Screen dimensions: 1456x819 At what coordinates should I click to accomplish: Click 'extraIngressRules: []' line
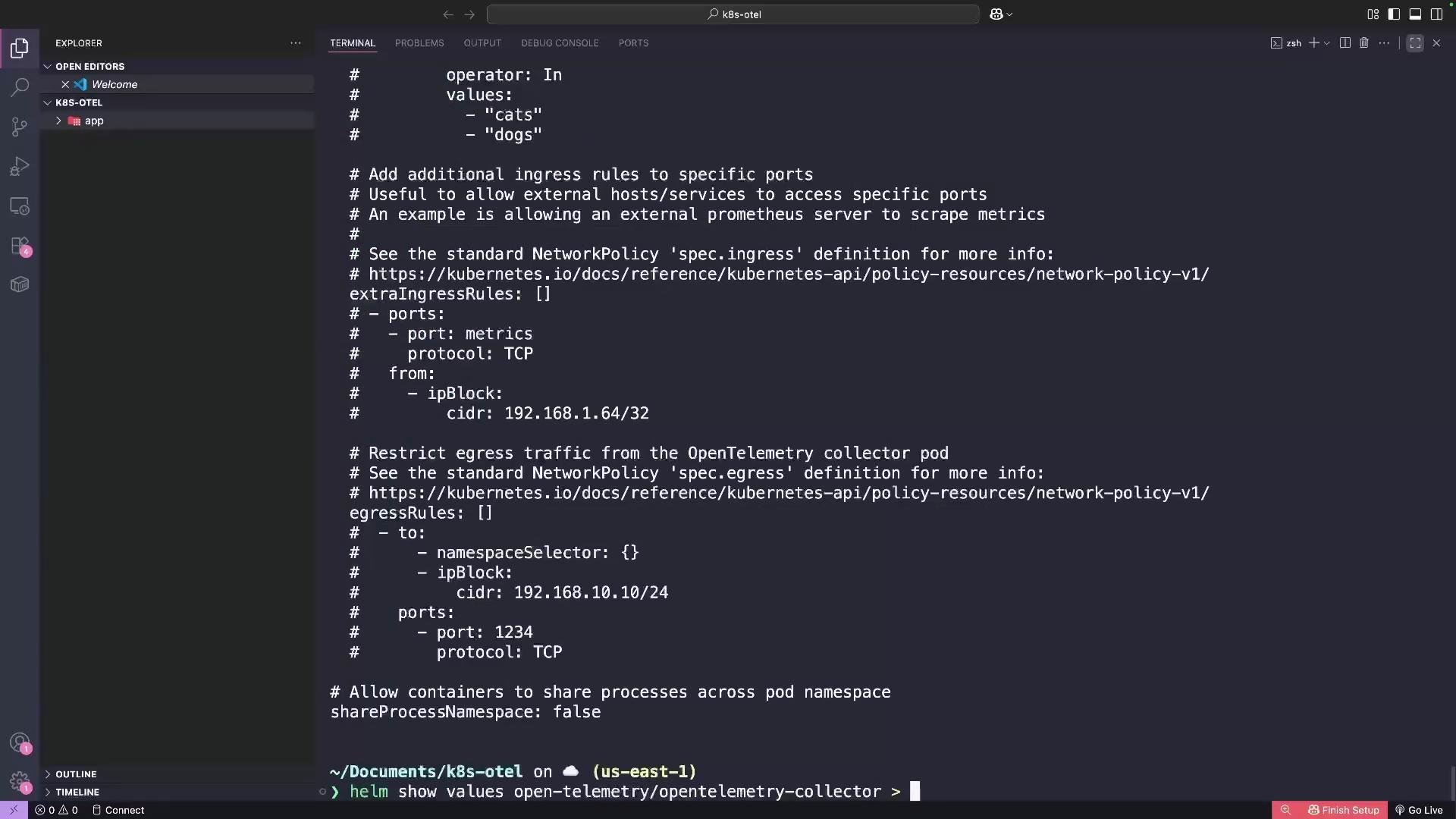450,293
